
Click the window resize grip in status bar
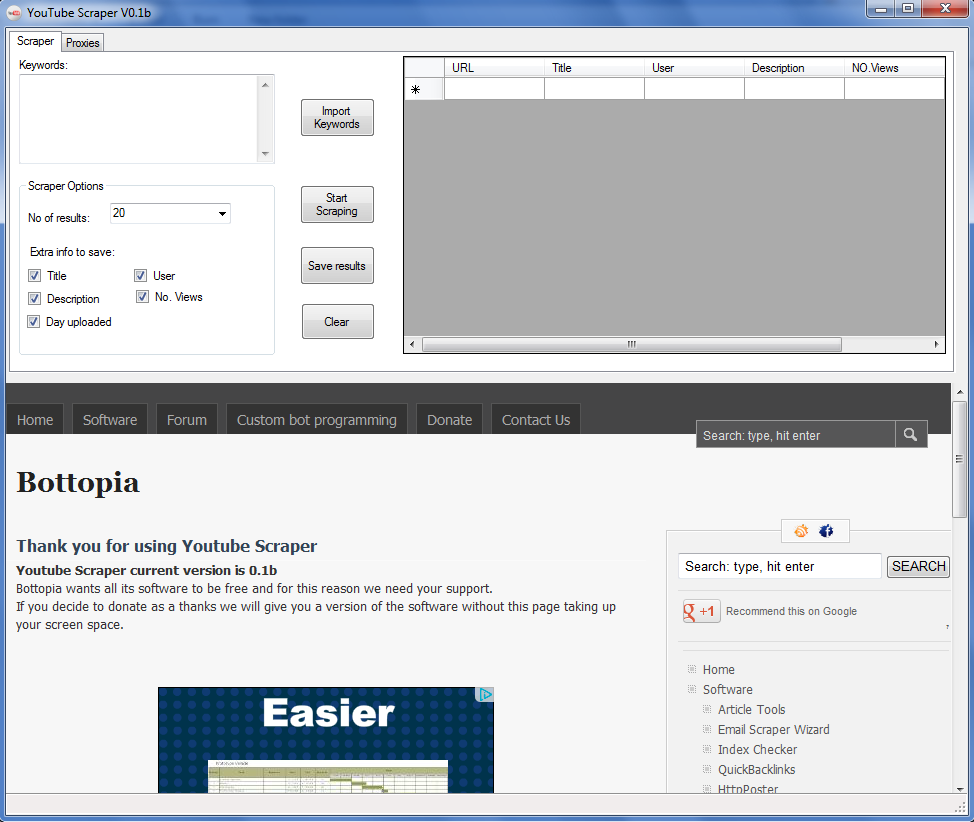(x=960, y=806)
